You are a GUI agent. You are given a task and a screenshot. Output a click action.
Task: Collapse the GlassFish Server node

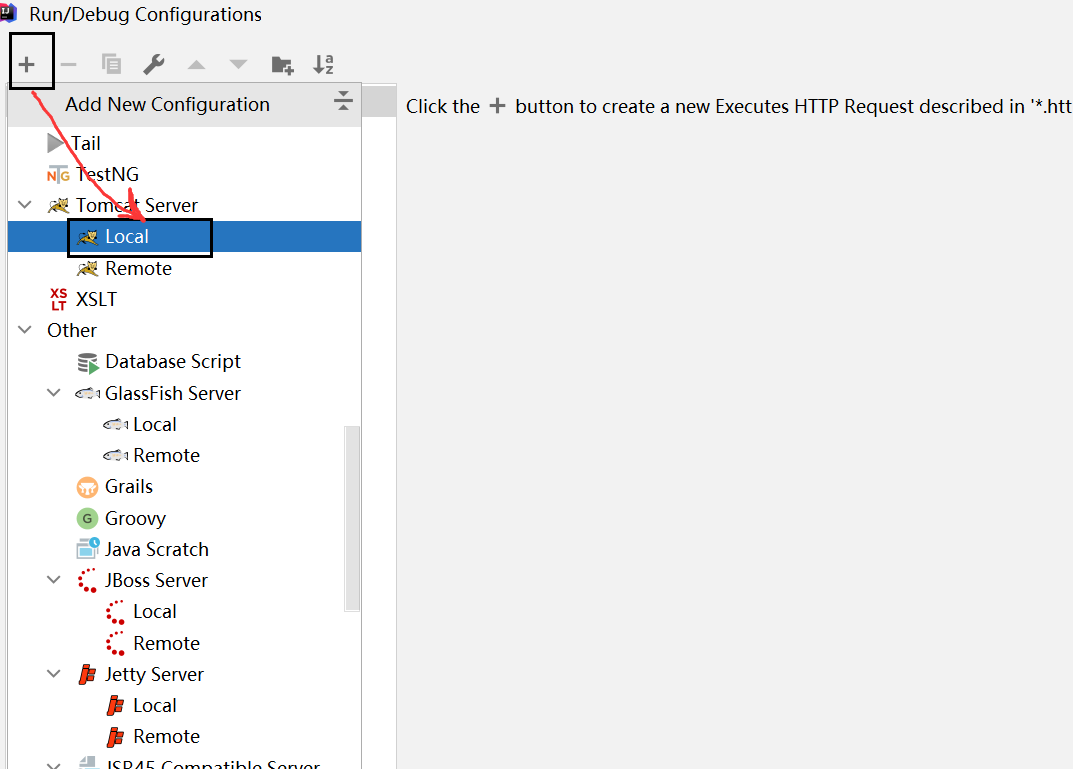[53, 393]
